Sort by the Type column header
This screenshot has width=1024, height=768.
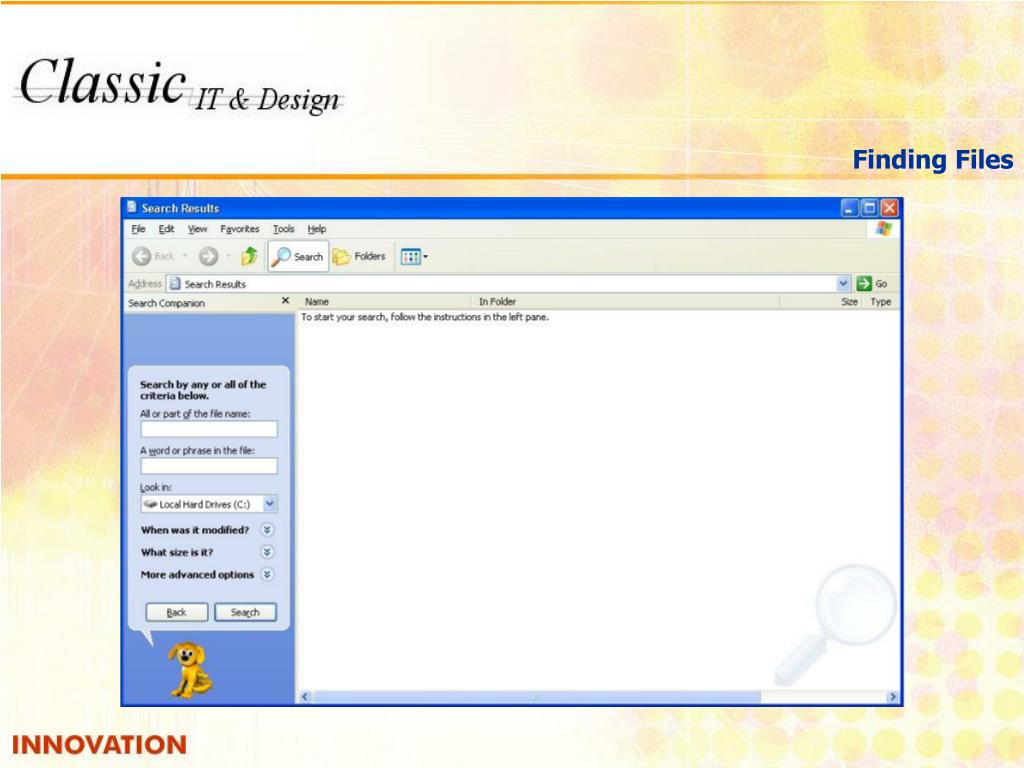click(881, 302)
